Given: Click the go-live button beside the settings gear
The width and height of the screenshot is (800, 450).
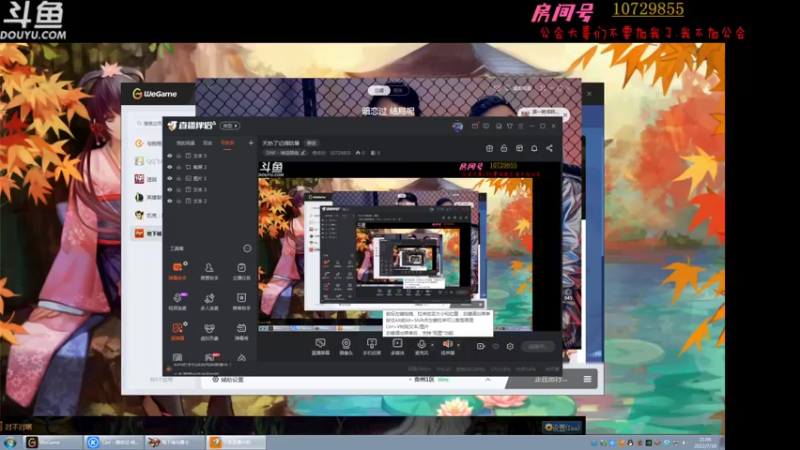Looking at the screenshot, I should click(x=537, y=346).
